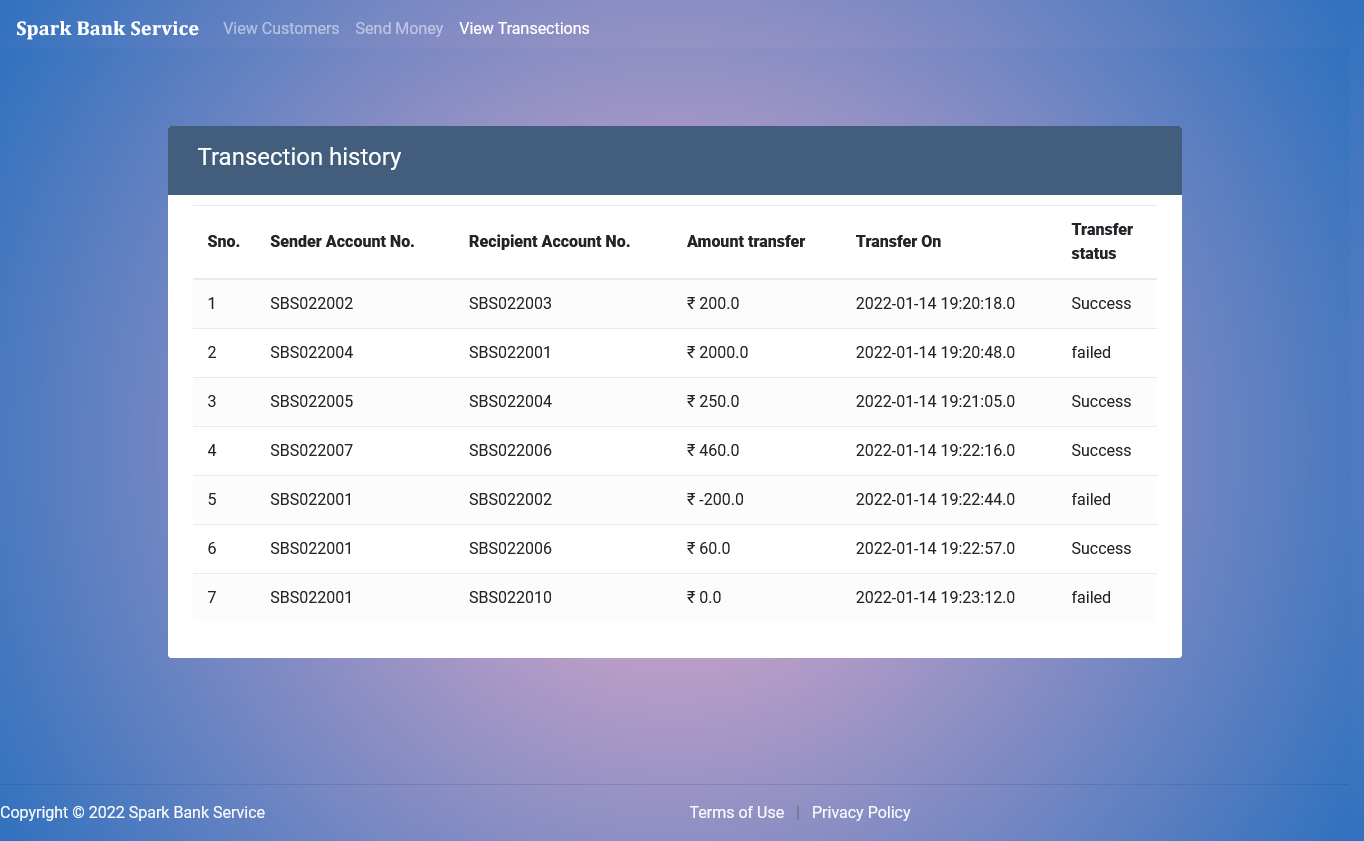1364x841 pixels.
Task: Select the View Transections tab
Action: 524,28
